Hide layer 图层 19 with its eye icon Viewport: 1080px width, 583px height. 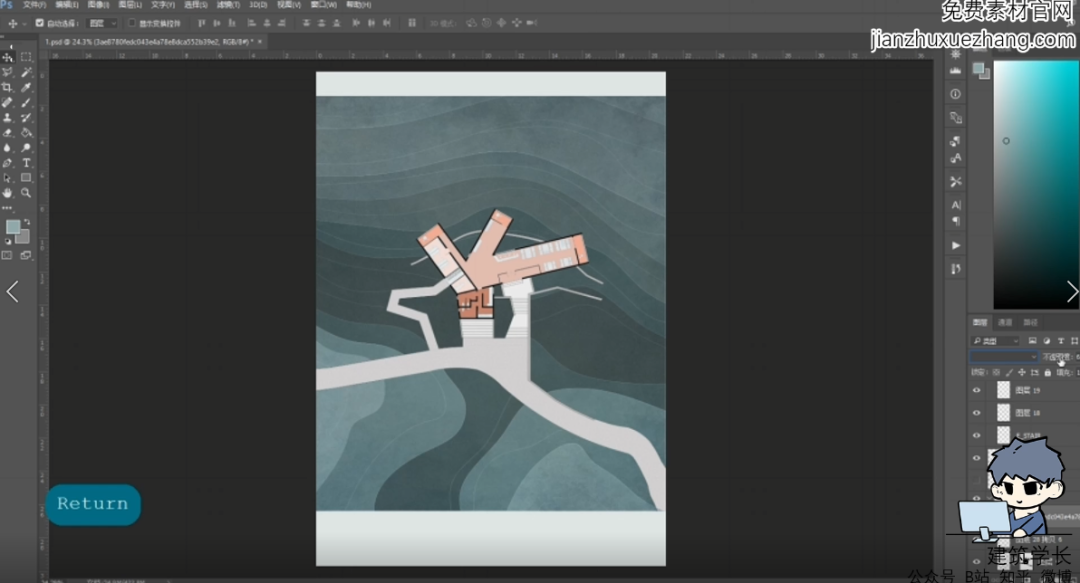pyautogui.click(x=976, y=390)
